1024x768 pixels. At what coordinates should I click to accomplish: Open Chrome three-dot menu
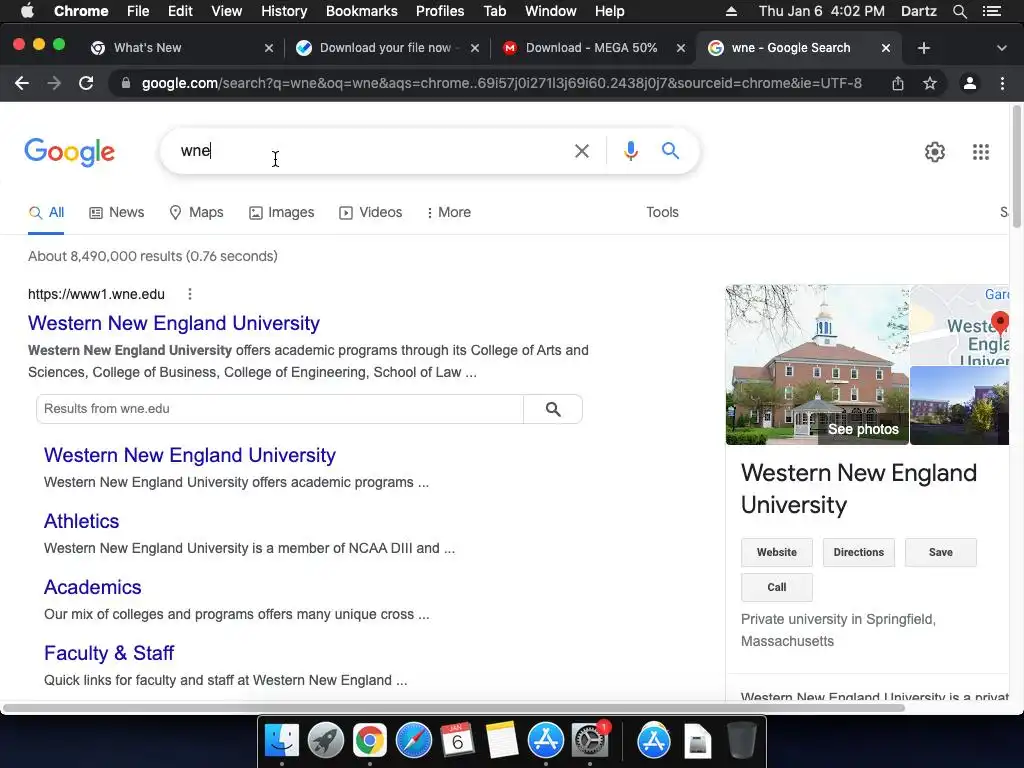click(1002, 83)
